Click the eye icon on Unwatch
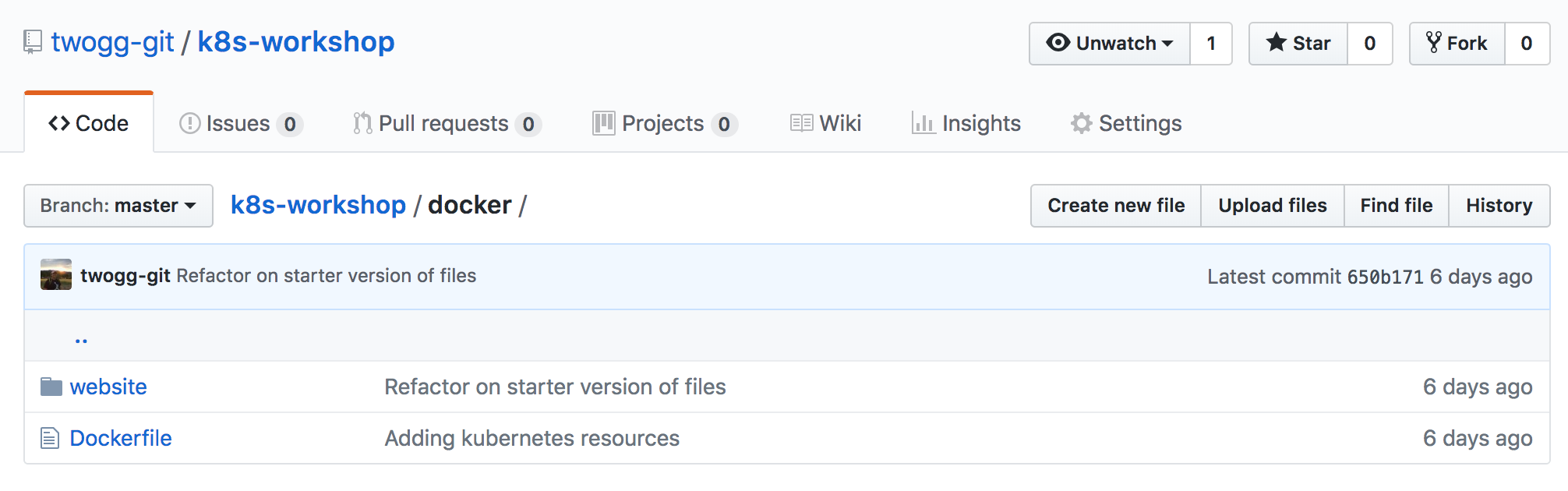1568x491 pixels. point(1058,43)
